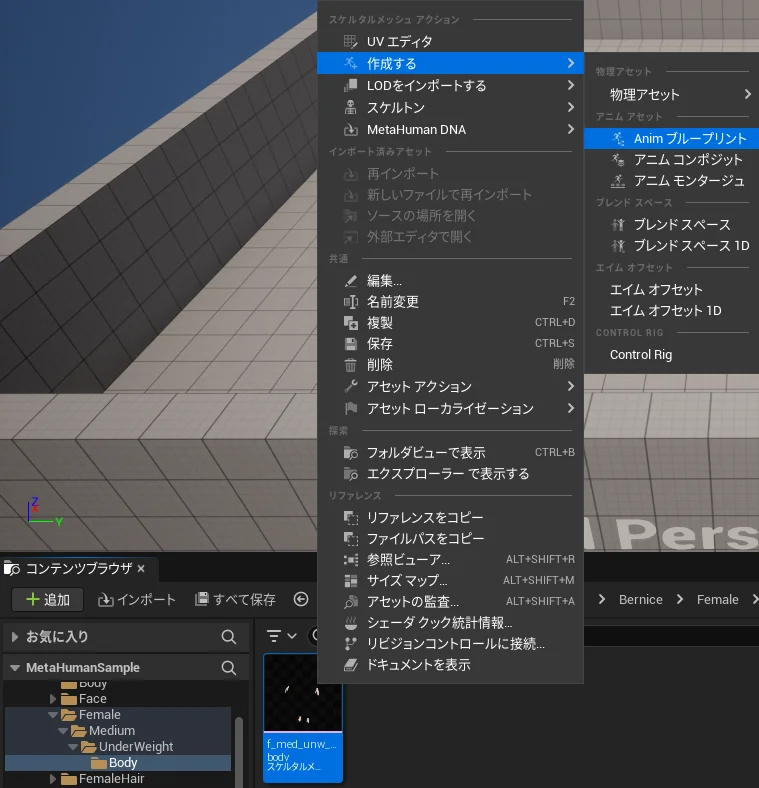
Task: Click the MetaHuman DNA import icon
Action: (x=350, y=130)
